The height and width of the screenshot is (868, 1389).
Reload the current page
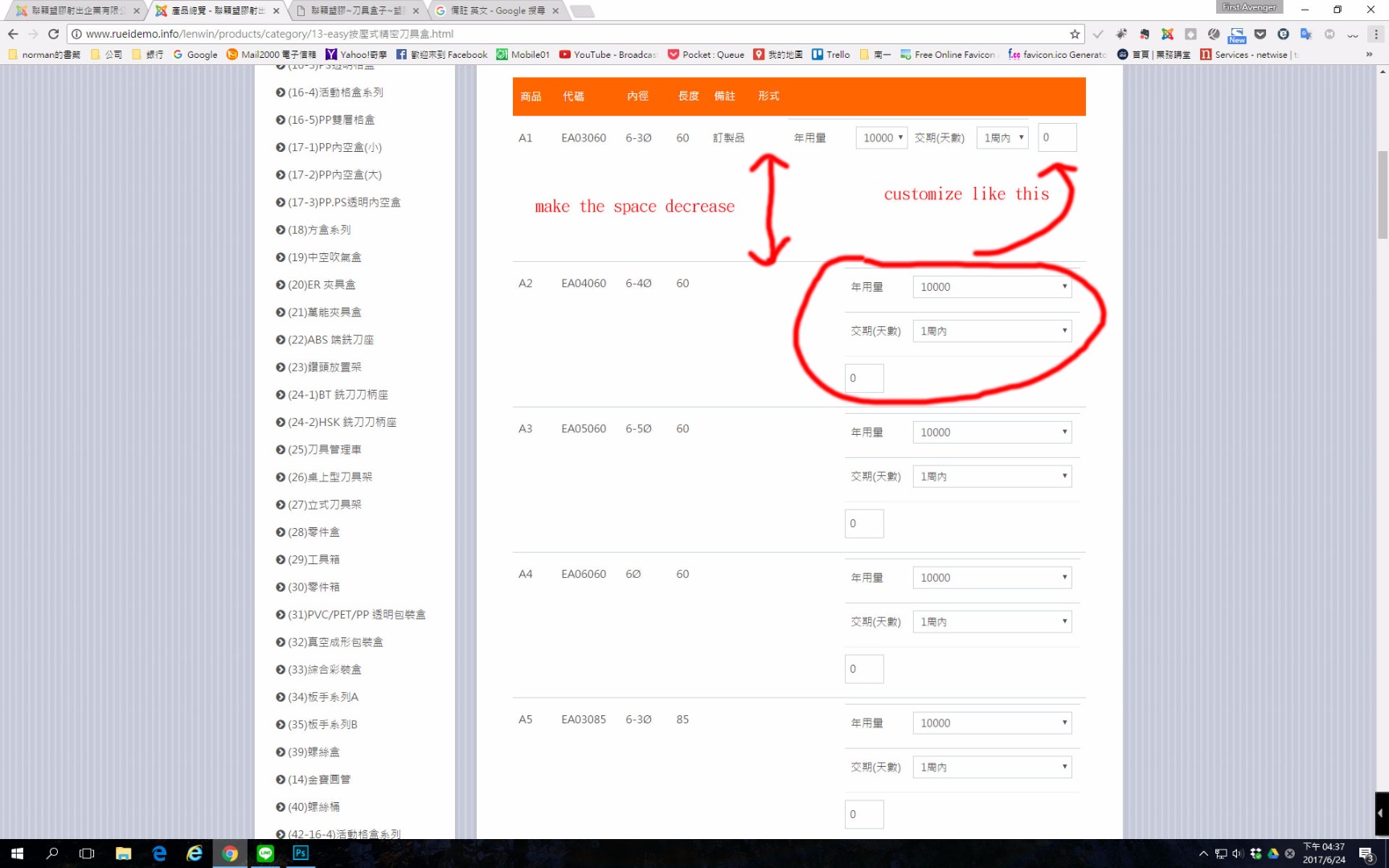pyautogui.click(x=53, y=34)
